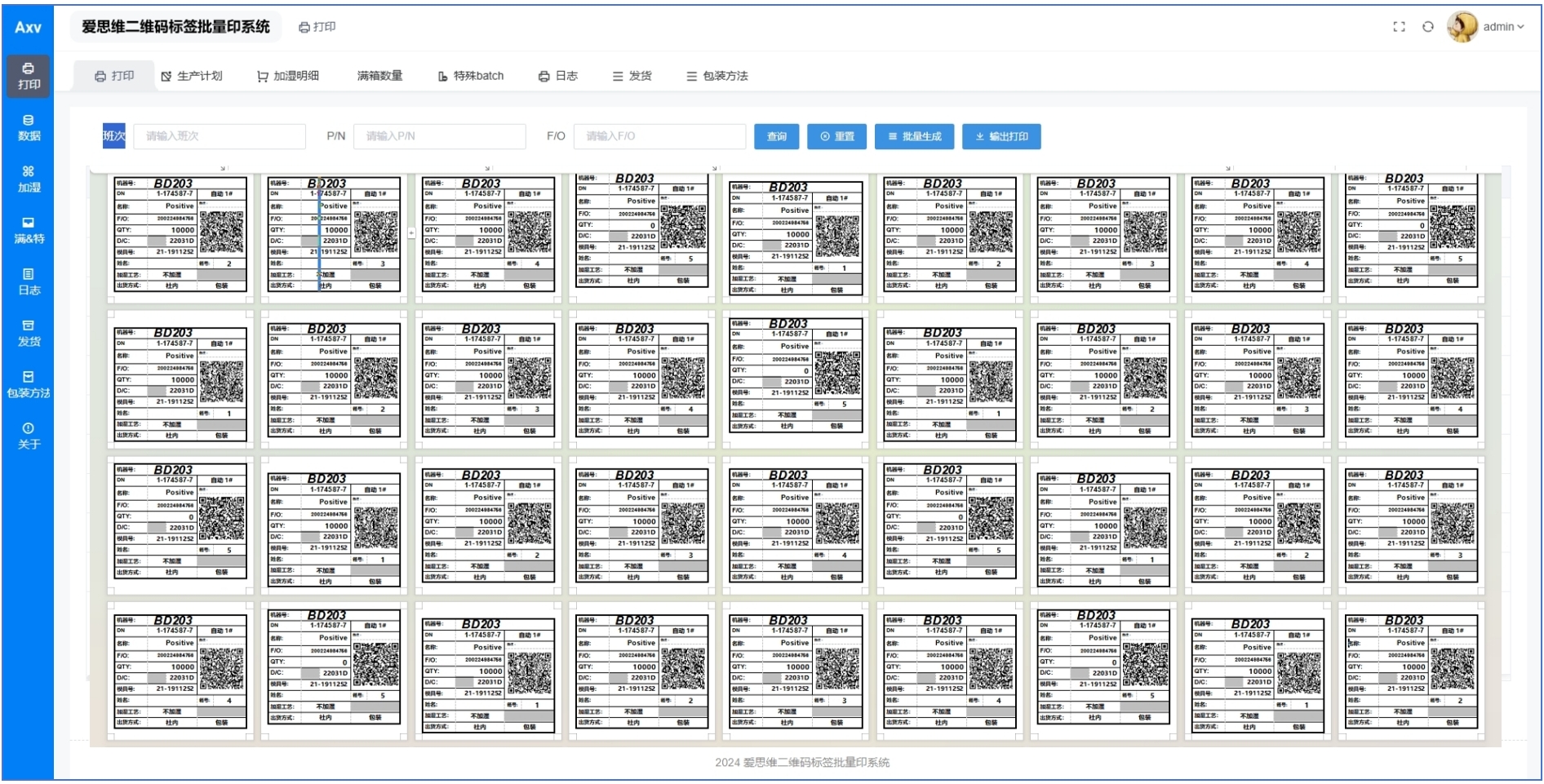This screenshot has width=1544, height=784.
Task: Open the 关于 about page in sidebar
Action: click(29, 436)
